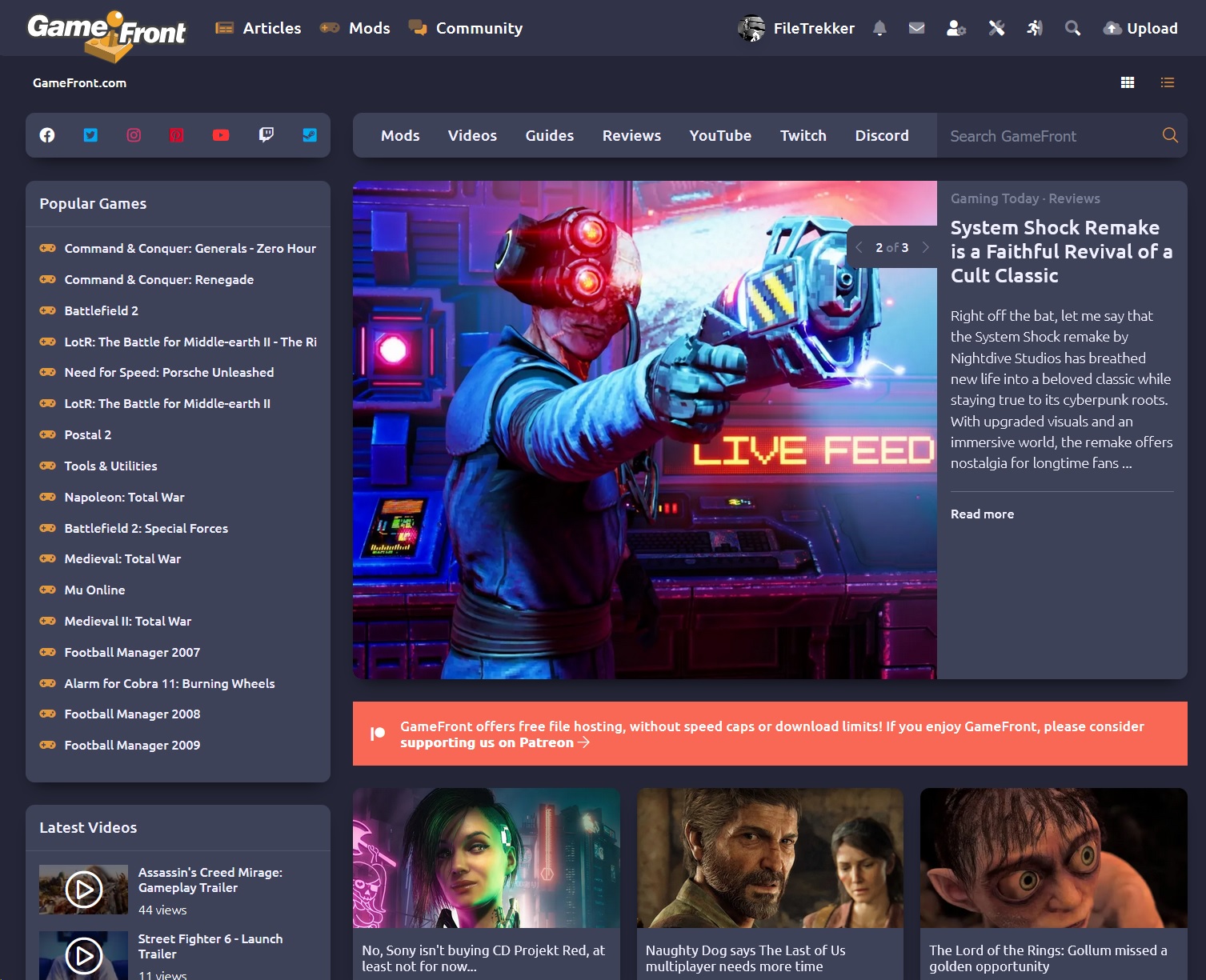Screen dimensions: 1206x980
Task: Open Read more for System Shock review
Action: pos(982,514)
